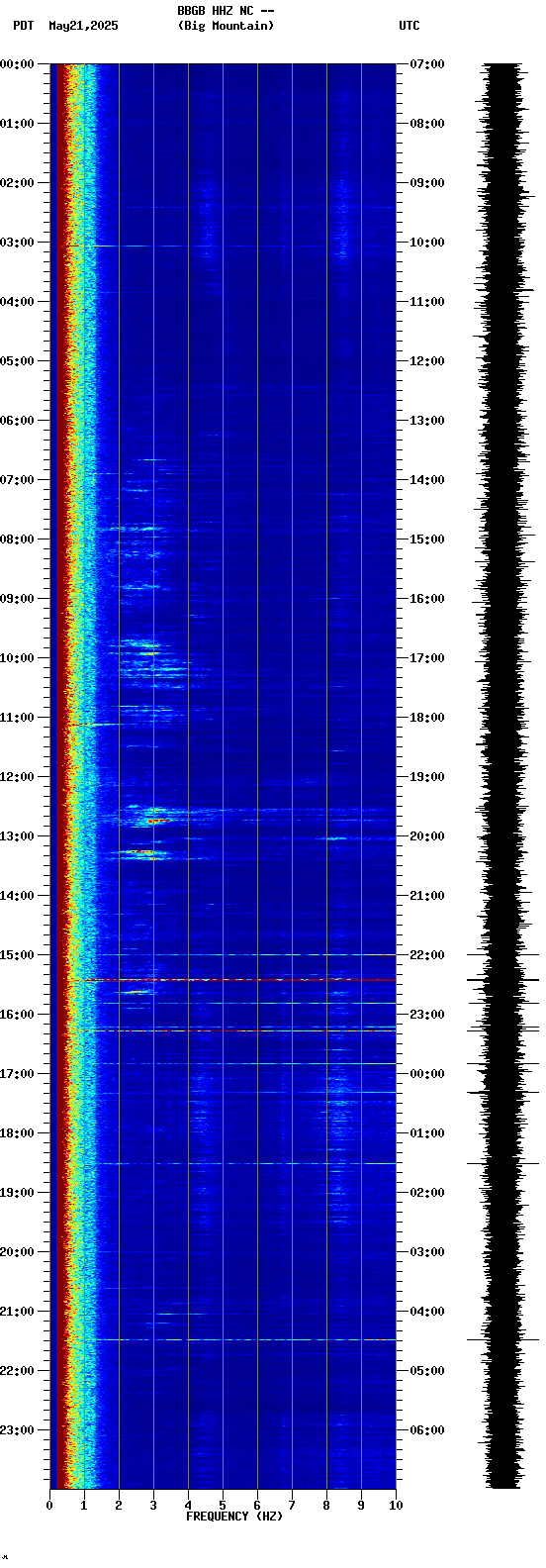Image resolution: width=546 pixels, height=1568 pixels.
Task: Click the "FREQUENCY (HZ)" axis label
Action: tap(234, 1517)
